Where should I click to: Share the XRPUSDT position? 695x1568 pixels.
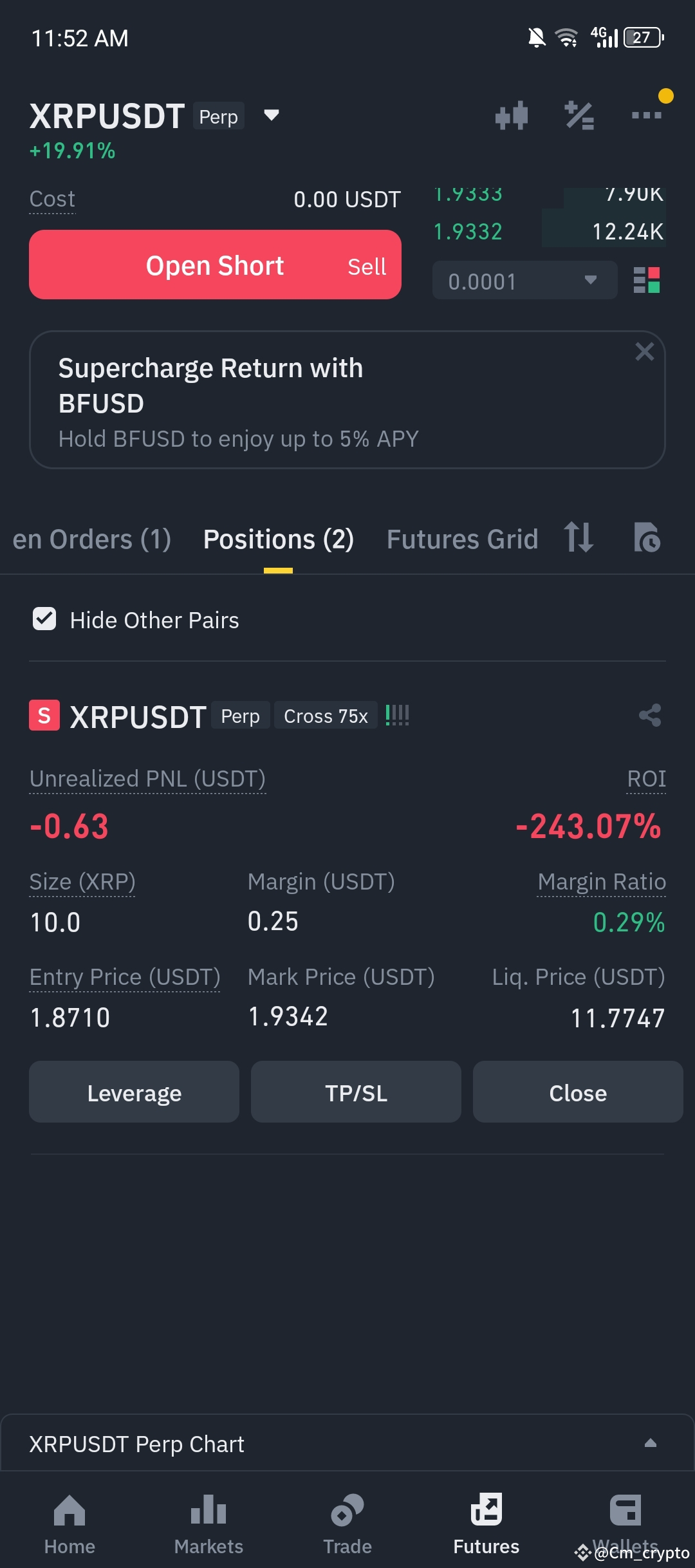coord(650,715)
